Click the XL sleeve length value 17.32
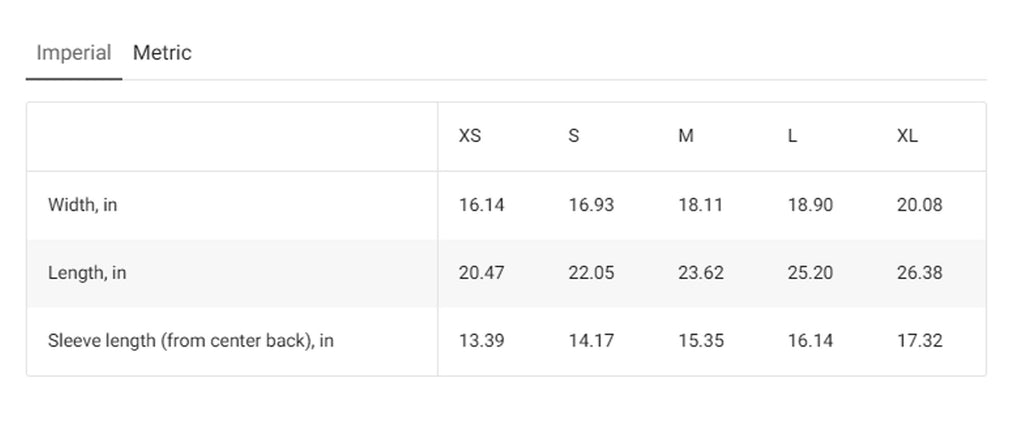Screen dimensions: 1024x431 pyautogui.click(x=920, y=341)
